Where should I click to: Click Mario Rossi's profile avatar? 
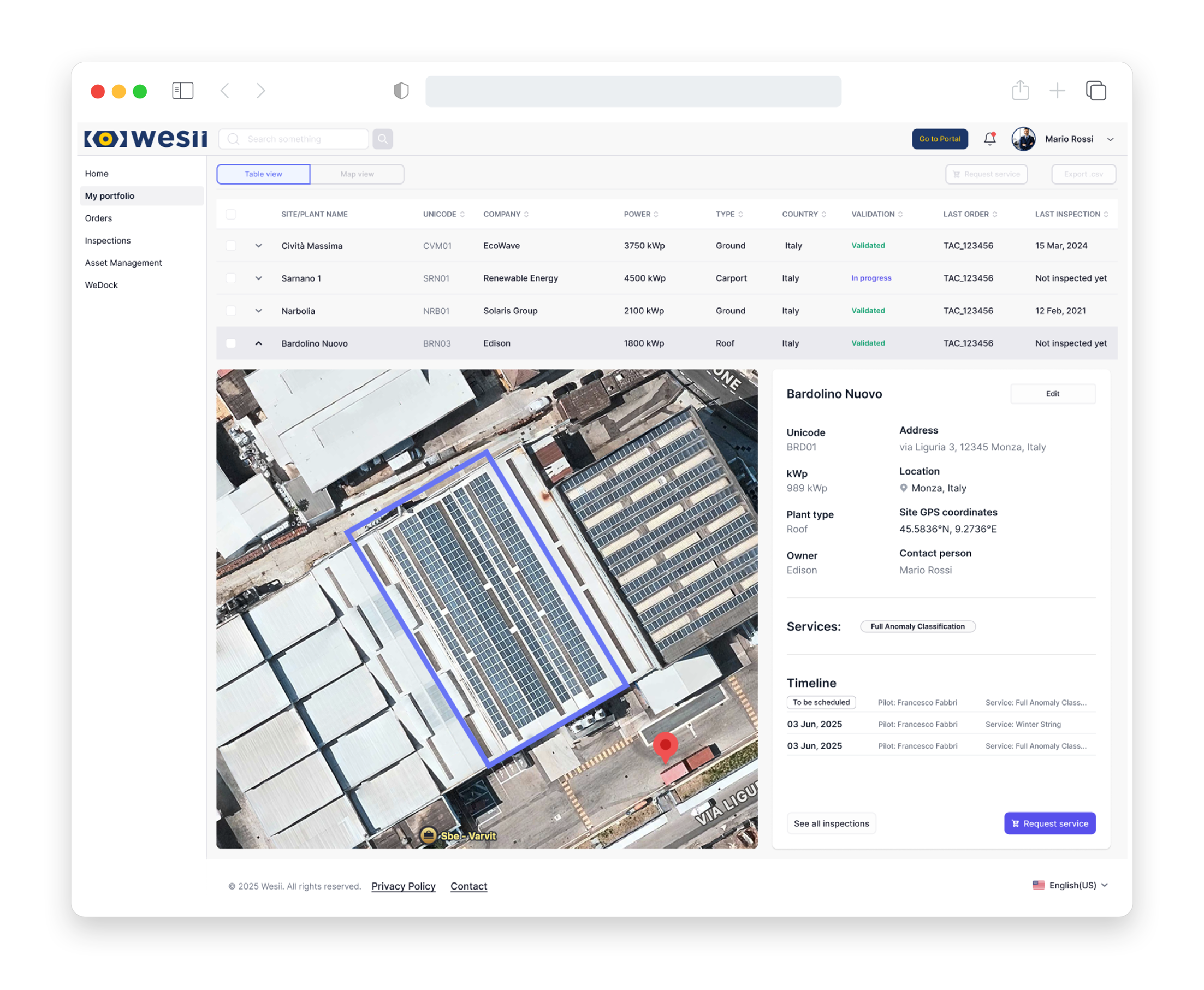coord(1024,139)
